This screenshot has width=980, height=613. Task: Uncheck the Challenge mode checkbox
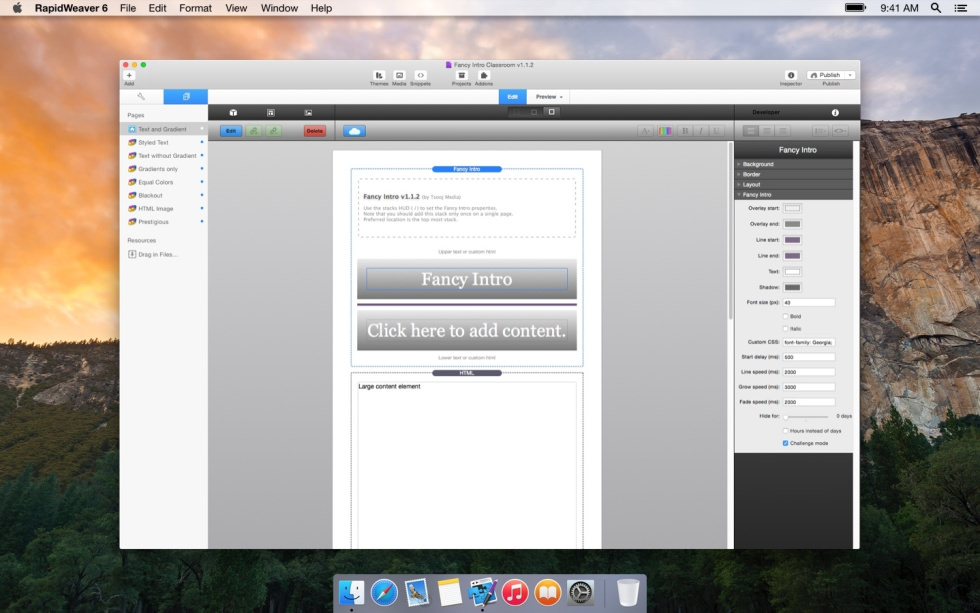(786, 443)
